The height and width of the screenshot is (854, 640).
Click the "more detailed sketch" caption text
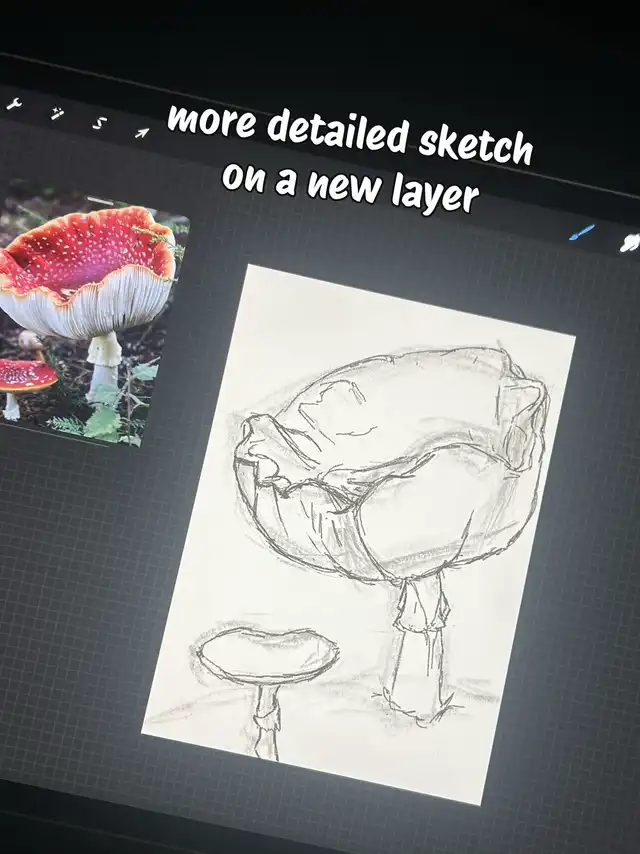point(349,137)
